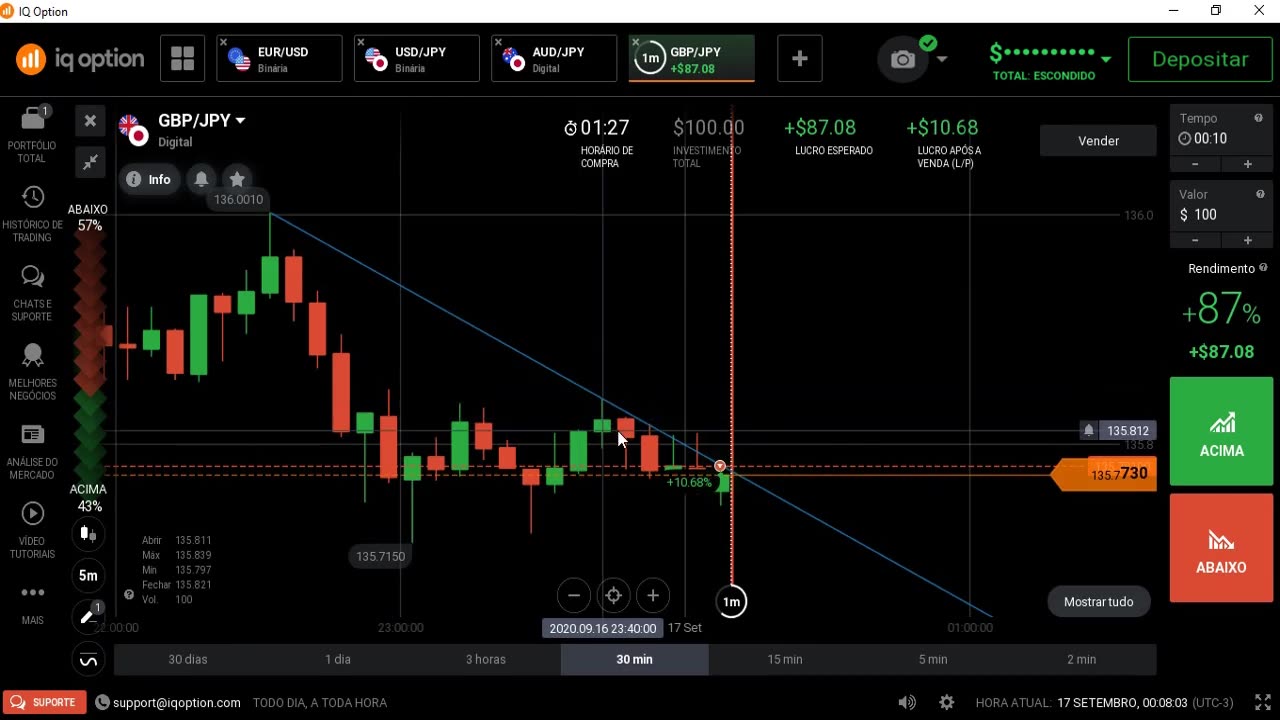Open the Info button for GBP/JPY
Screen dimensions: 1280x720
coord(149,179)
